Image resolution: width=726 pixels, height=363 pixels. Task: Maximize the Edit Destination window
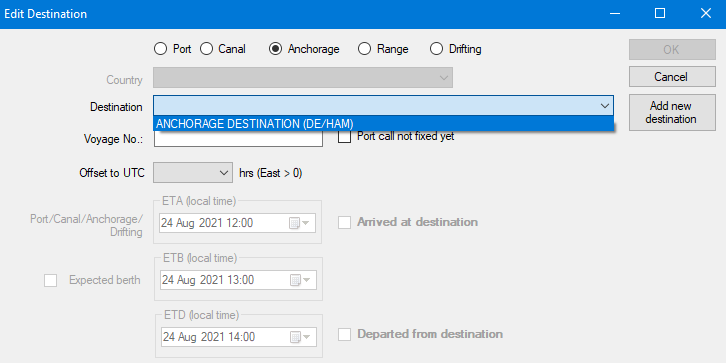[x=660, y=14]
